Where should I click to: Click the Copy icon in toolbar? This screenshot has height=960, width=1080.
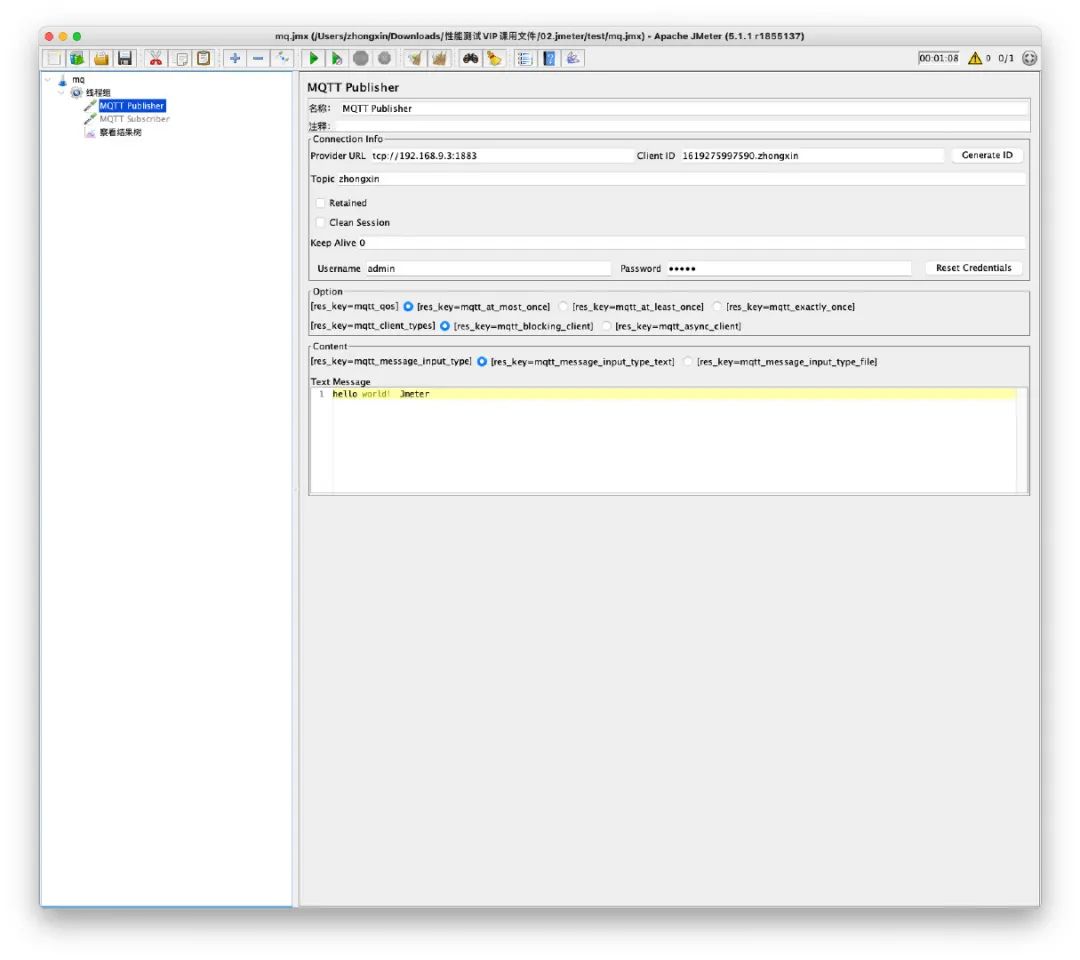click(x=180, y=59)
